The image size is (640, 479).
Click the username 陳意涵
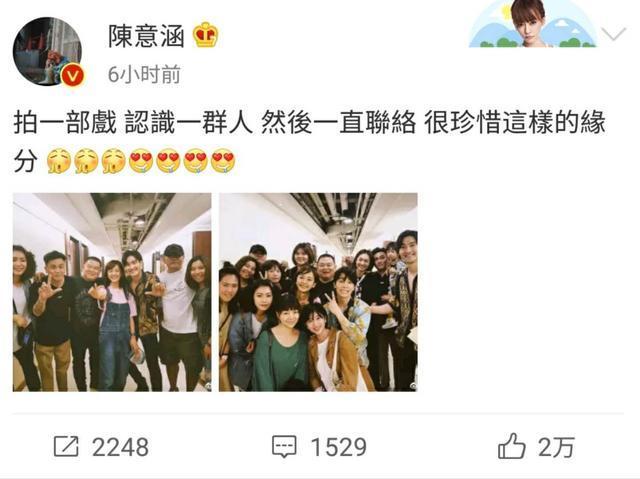point(146,36)
